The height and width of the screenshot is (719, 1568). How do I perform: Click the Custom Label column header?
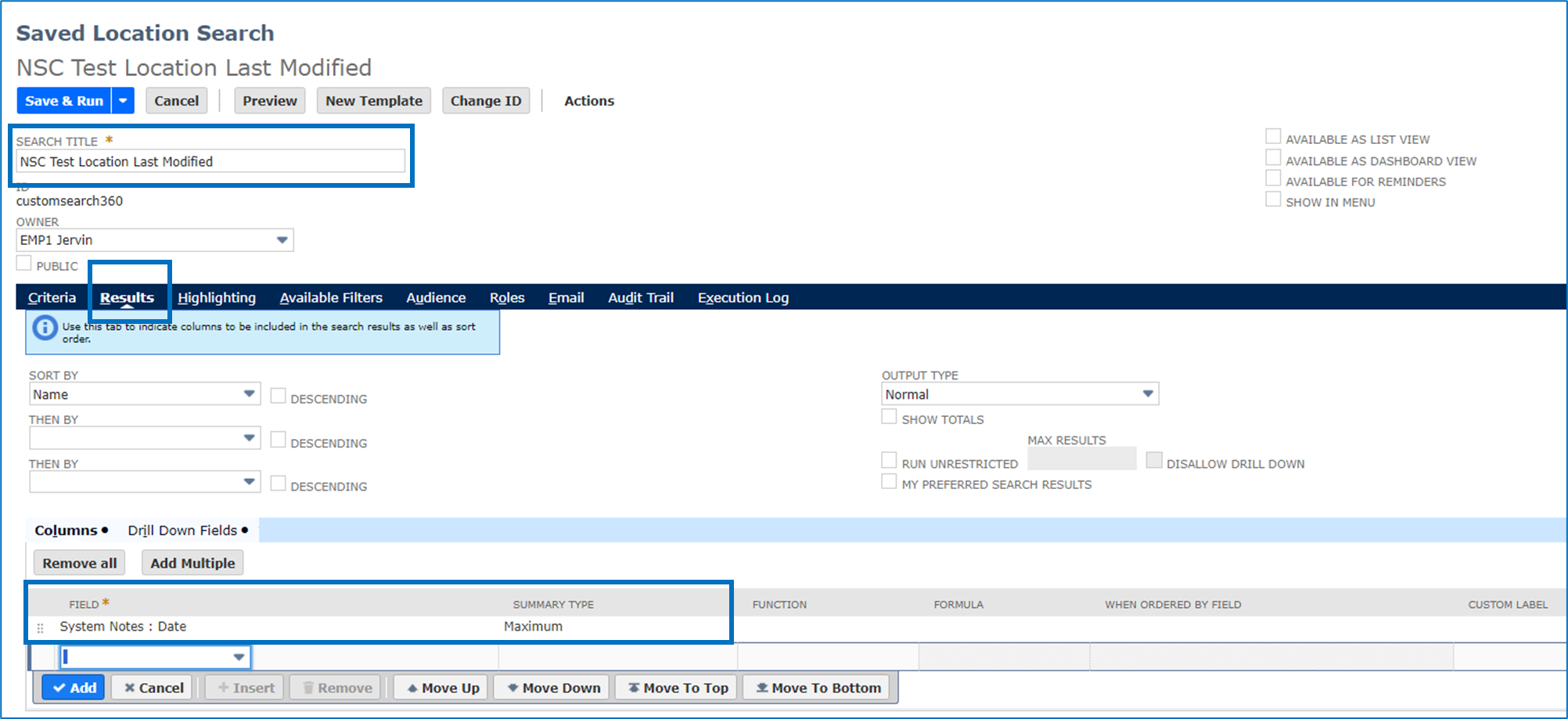1508,605
